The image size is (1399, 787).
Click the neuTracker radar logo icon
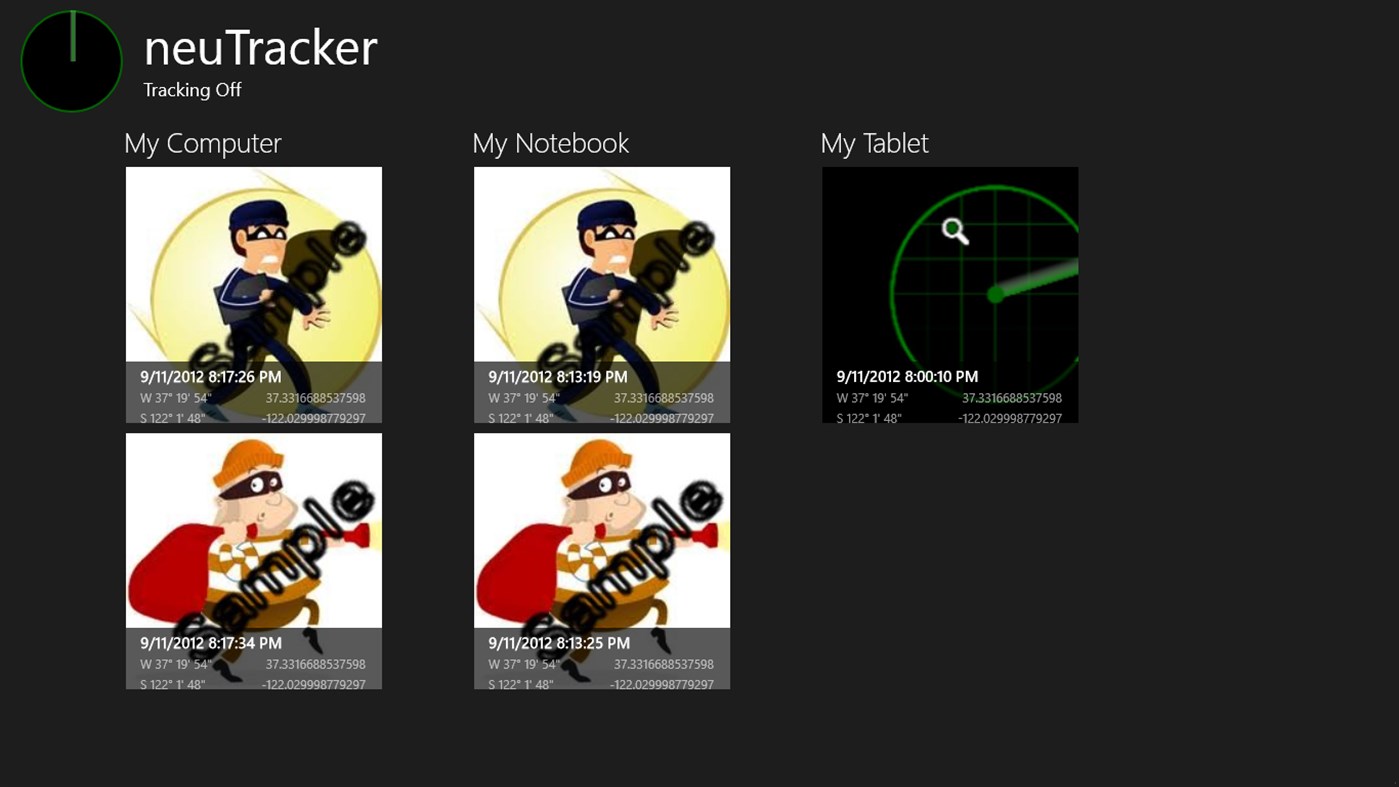click(x=71, y=60)
